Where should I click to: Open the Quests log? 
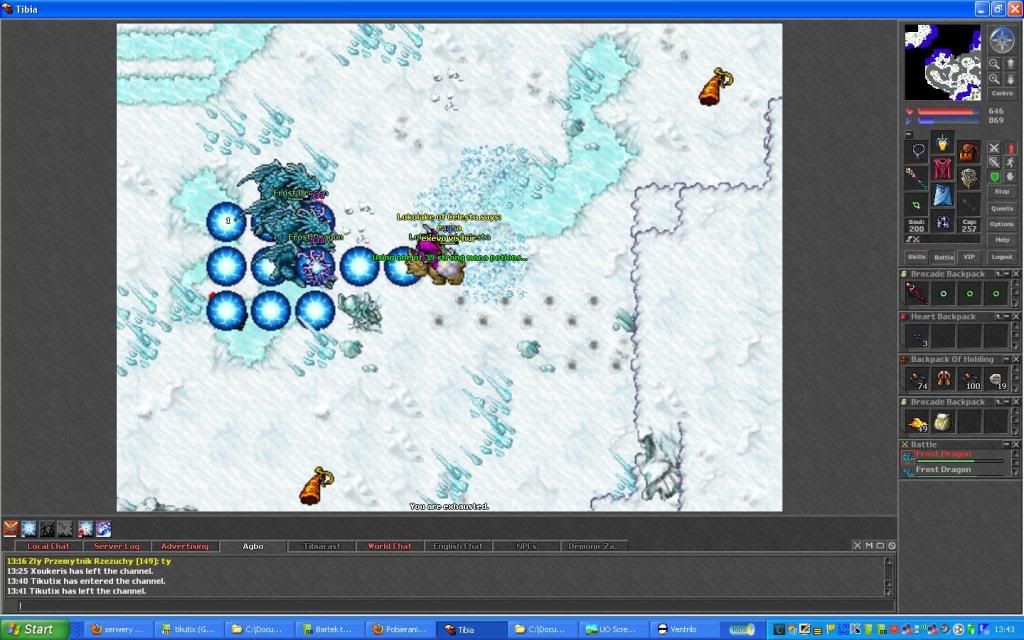click(x=1002, y=208)
